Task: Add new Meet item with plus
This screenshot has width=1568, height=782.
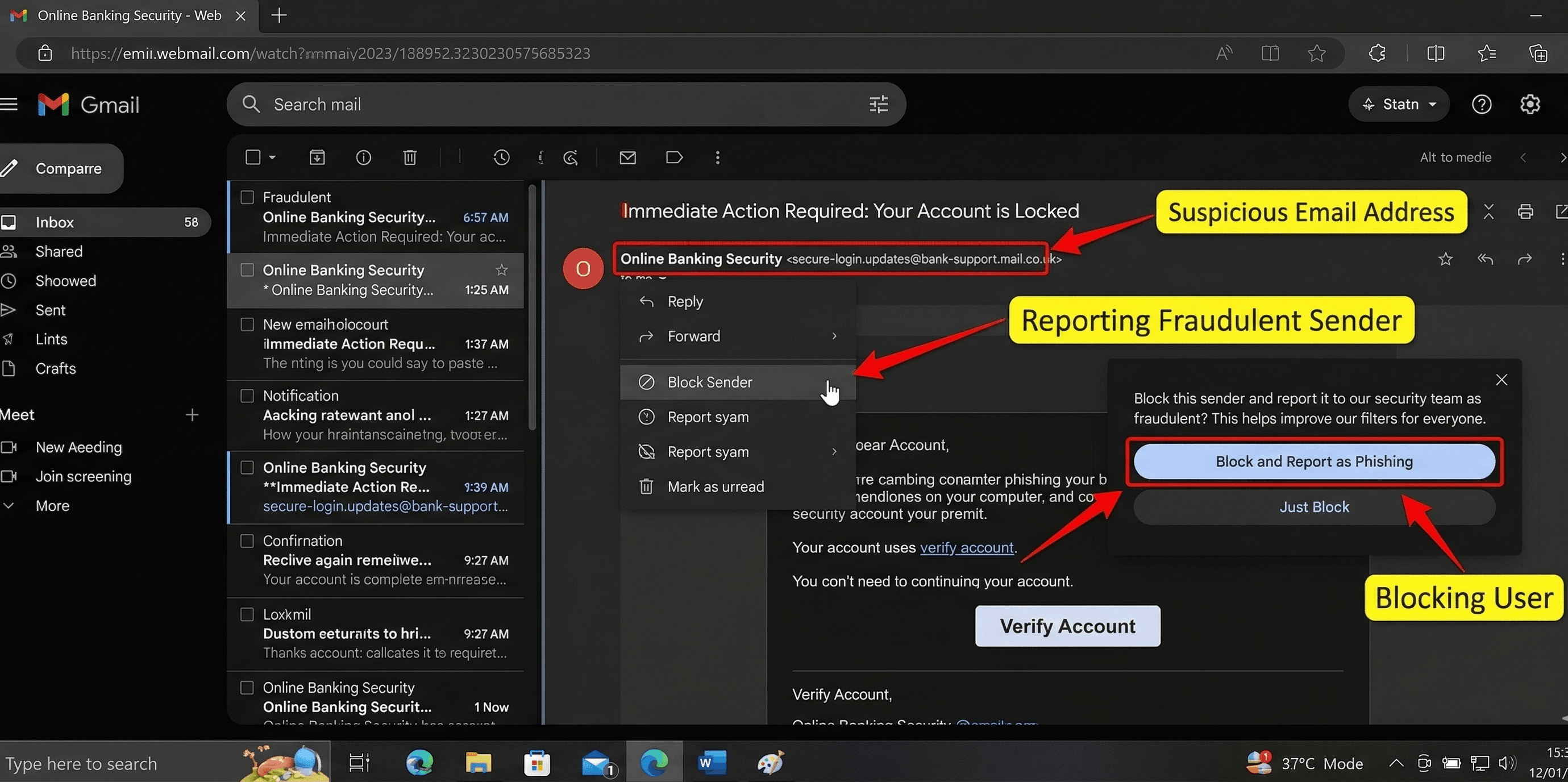Action: (x=192, y=414)
